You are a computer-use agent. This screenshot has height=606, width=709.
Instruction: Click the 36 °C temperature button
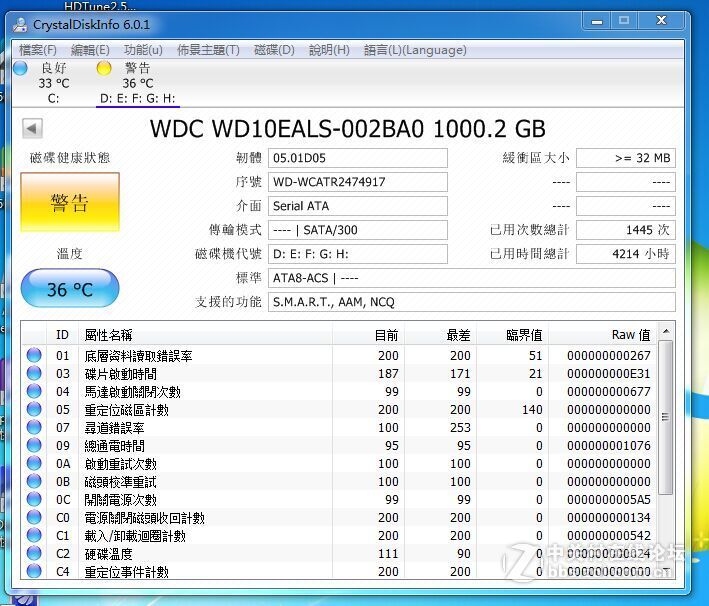tap(70, 289)
